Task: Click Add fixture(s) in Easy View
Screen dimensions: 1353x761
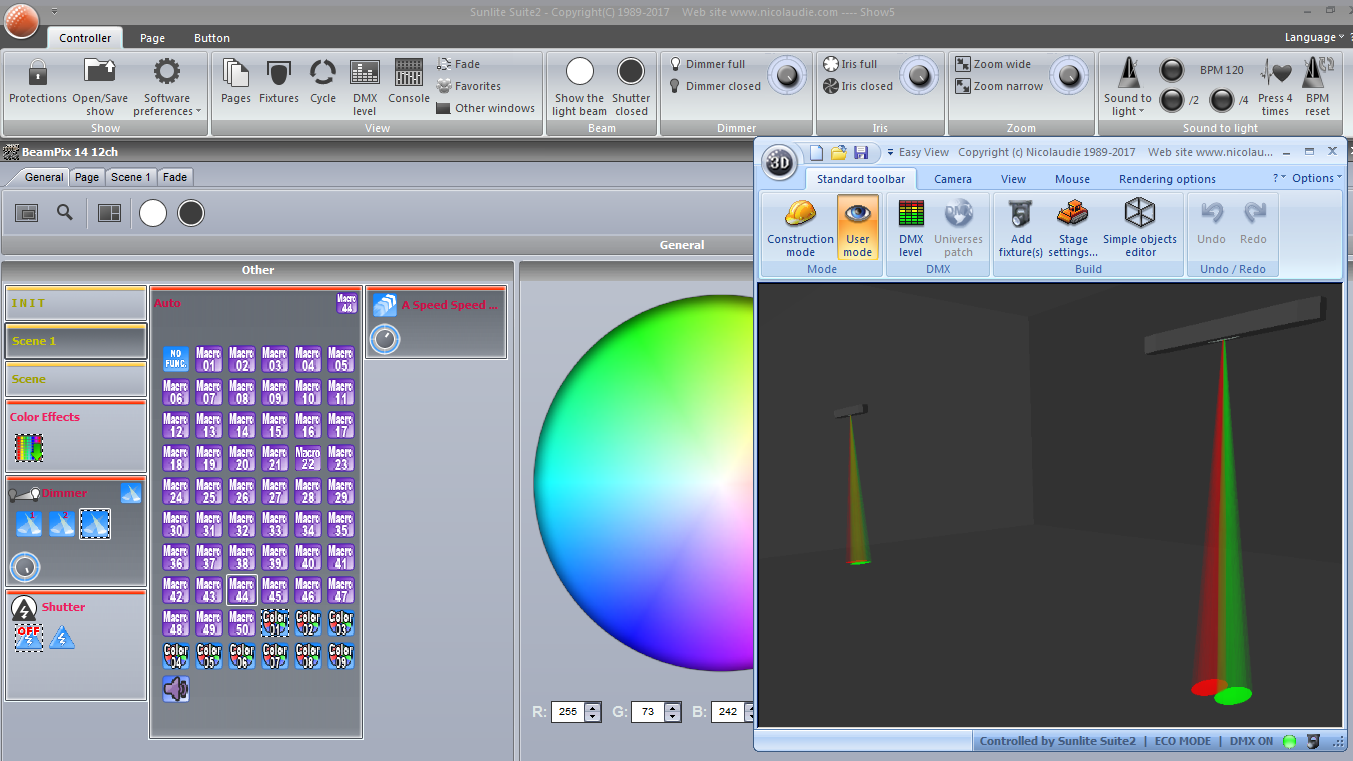Action: 1021,227
